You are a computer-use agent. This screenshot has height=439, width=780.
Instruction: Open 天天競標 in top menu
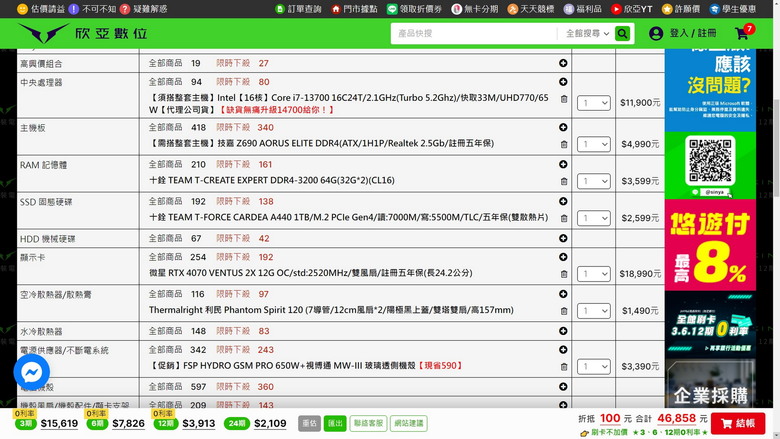[531, 9]
